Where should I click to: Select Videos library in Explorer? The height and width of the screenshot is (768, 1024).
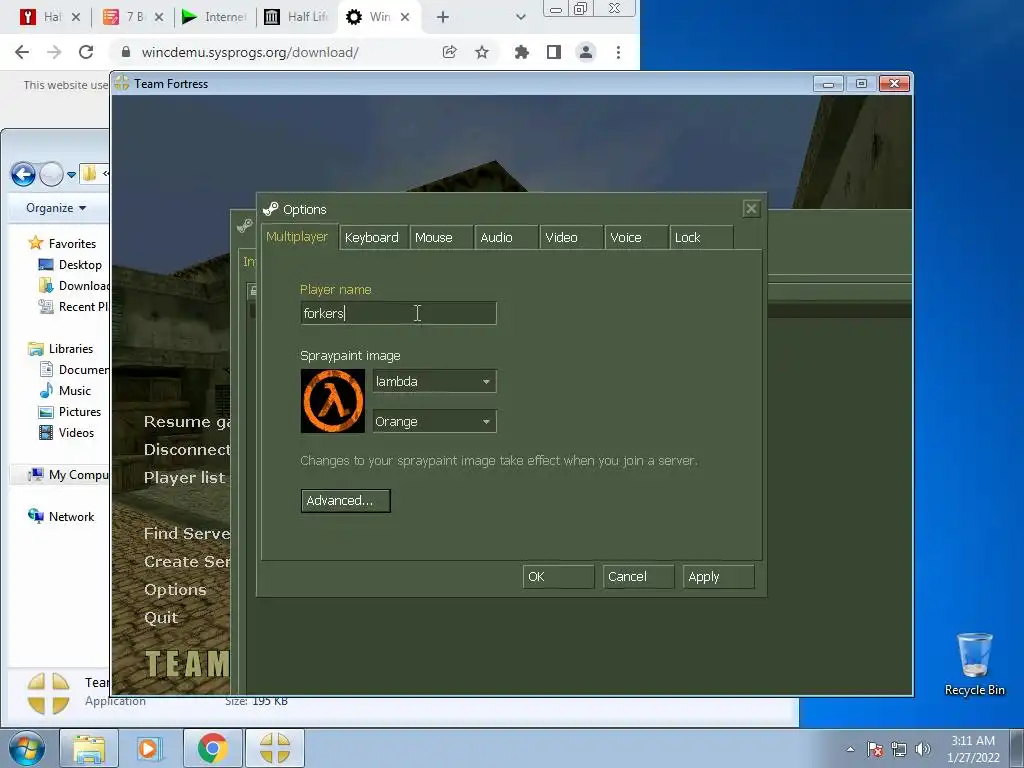point(67,432)
